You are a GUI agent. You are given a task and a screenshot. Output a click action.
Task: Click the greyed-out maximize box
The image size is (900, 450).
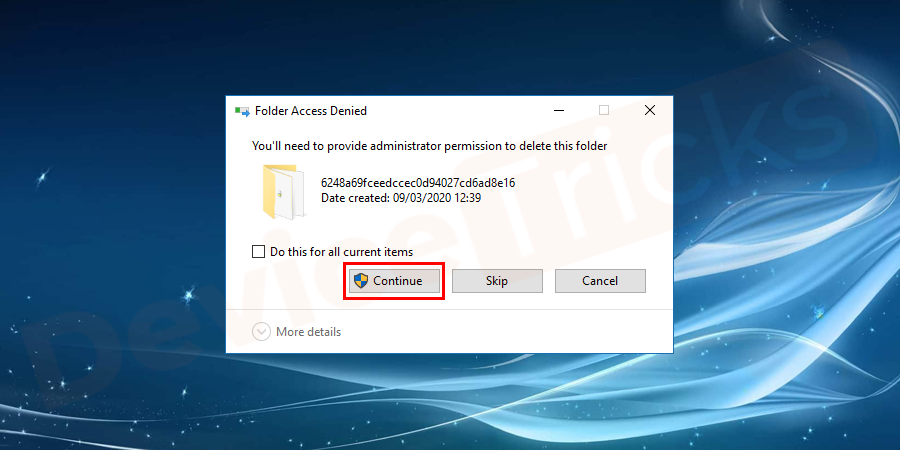[604, 110]
